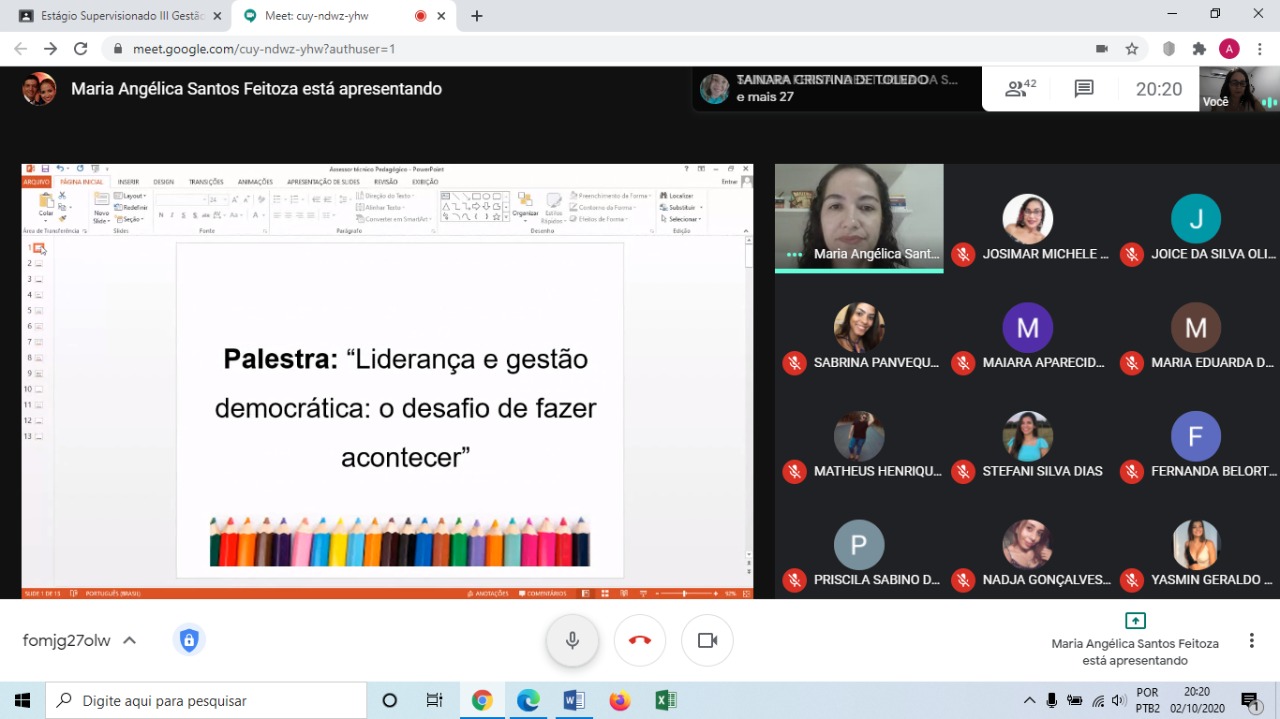This screenshot has height=719, width=1280.
Task: Click the Colar (Paste) icon
Action: (45, 202)
